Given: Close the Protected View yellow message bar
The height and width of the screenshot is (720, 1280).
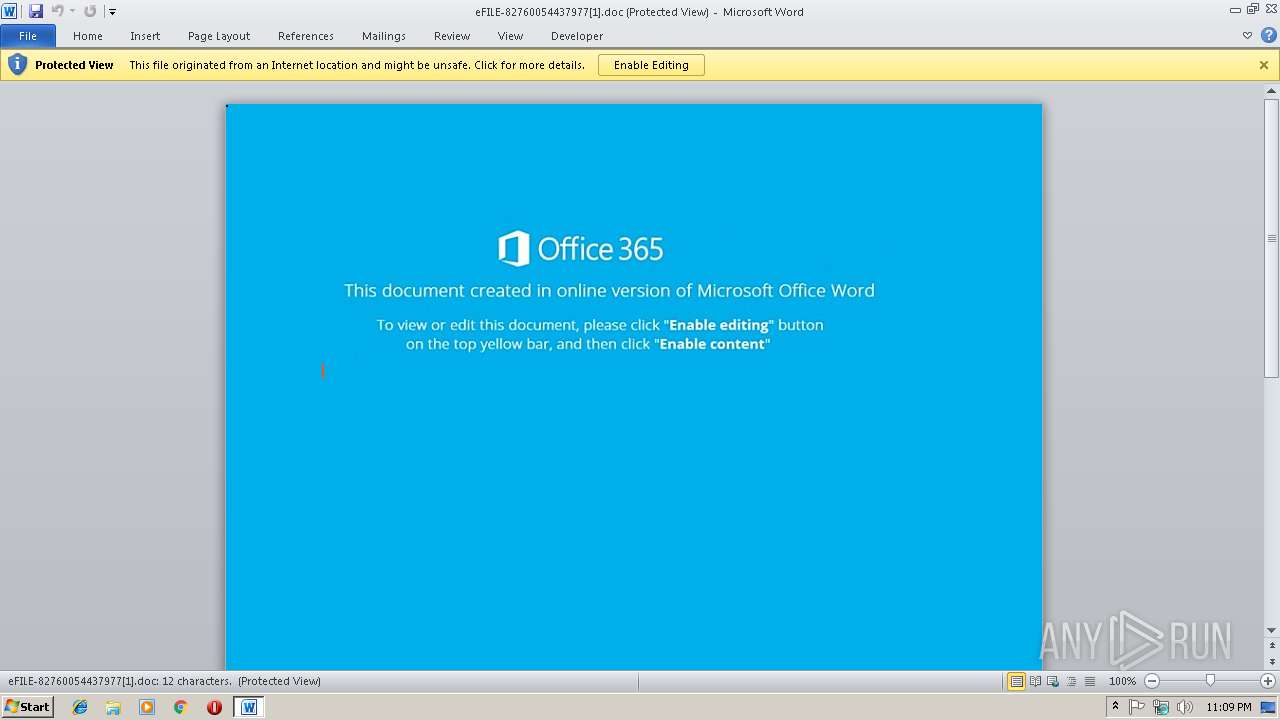Looking at the screenshot, I should 1264,65.
